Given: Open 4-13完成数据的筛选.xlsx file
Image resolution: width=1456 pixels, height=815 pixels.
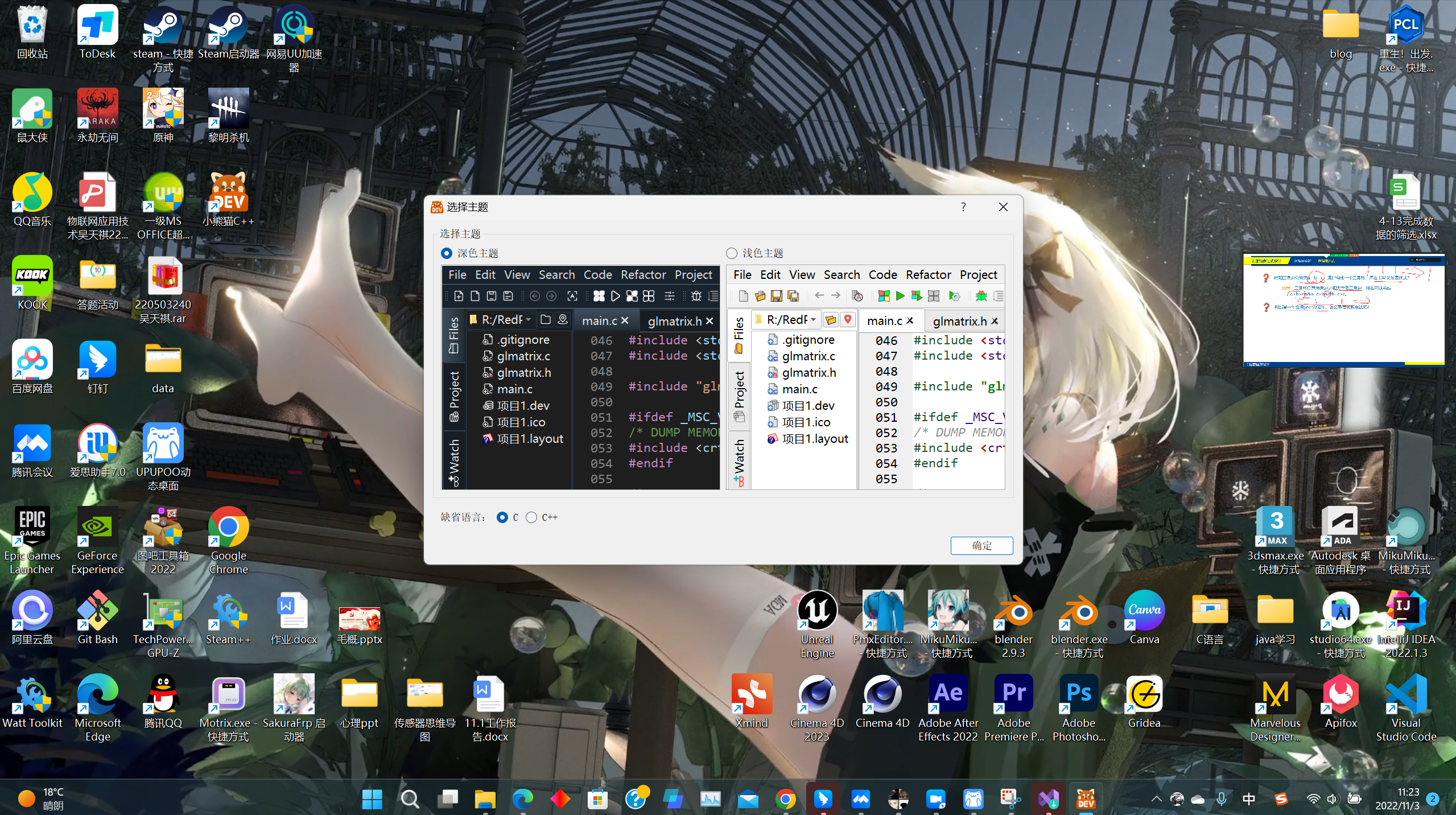Looking at the screenshot, I should [x=1406, y=206].
